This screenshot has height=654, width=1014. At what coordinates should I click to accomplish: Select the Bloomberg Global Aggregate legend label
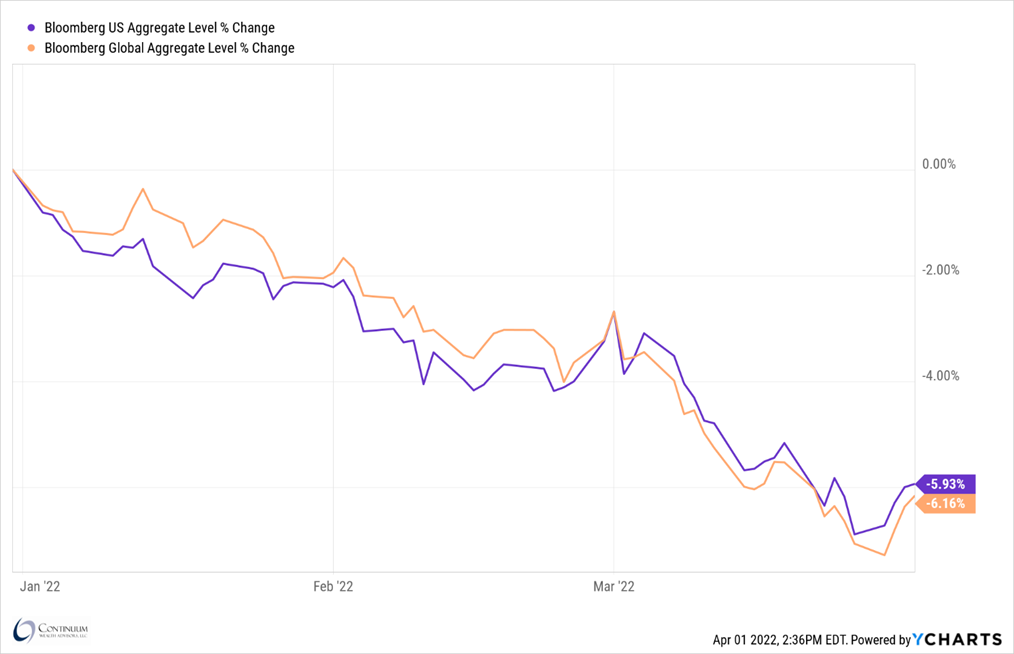[169, 47]
